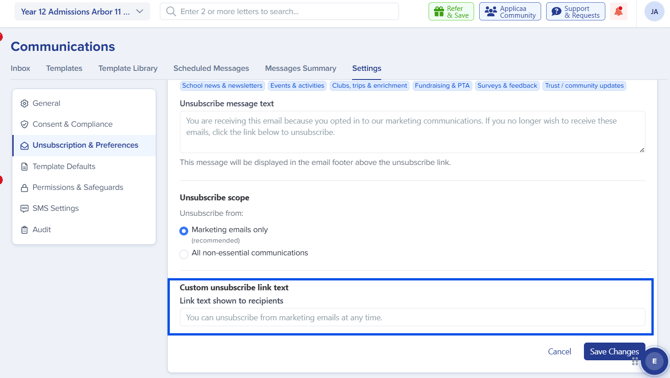The width and height of the screenshot is (670, 378).
Task: Click the Communications page heading
Action: [63, 47]
